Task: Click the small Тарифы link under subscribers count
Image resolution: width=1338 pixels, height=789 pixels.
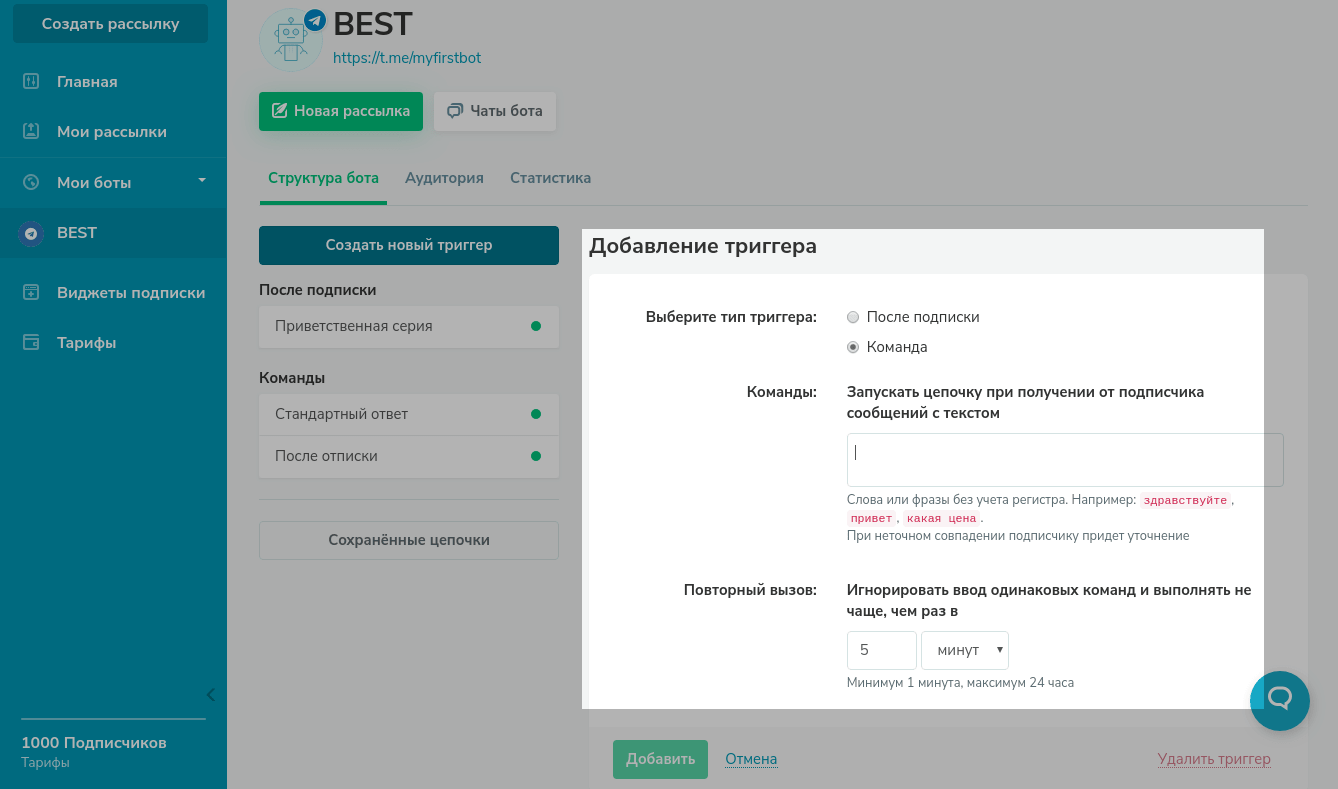Action: pyautogui.click(x=46, y=763)
